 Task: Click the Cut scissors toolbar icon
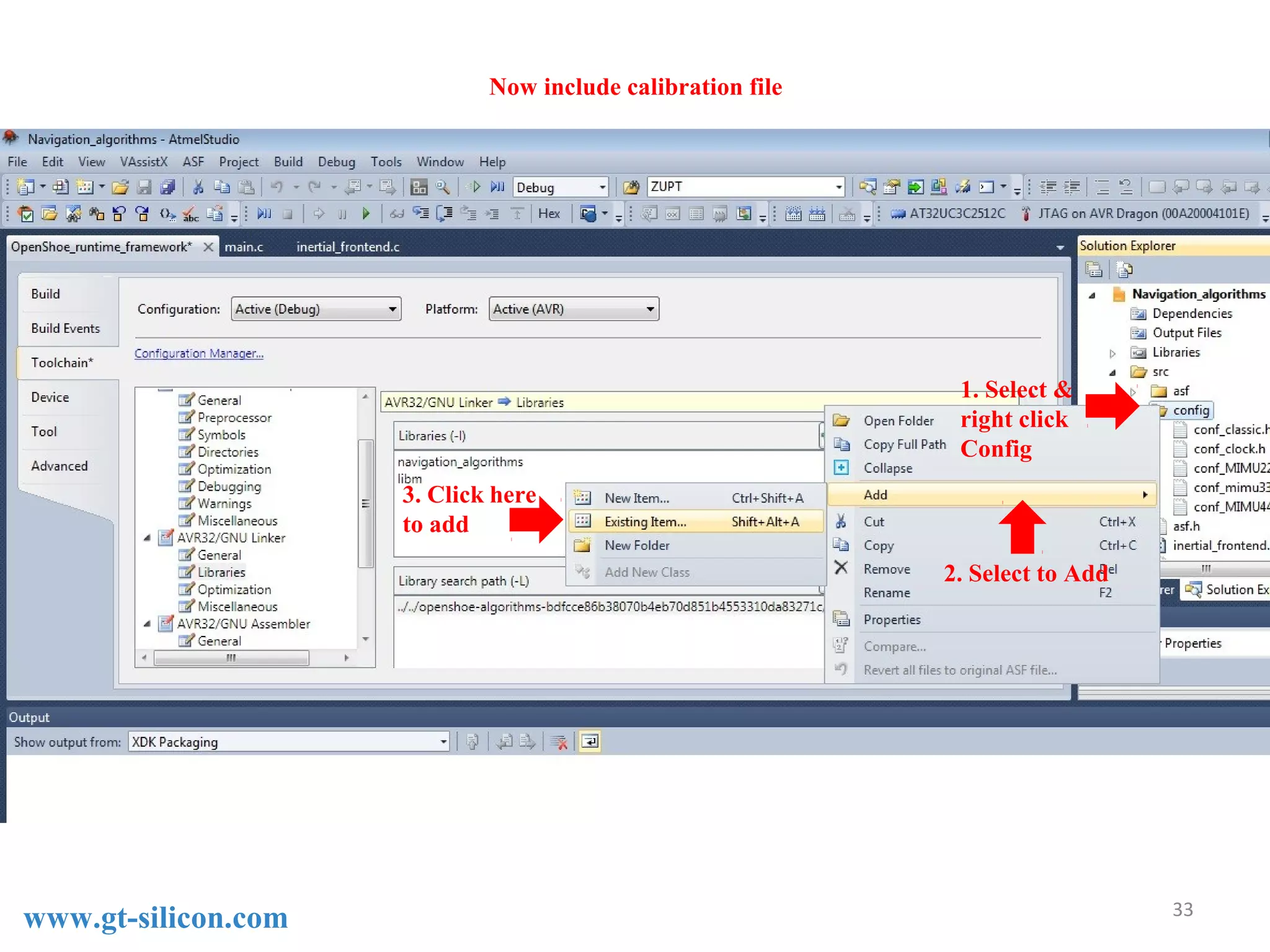(198, 187)
